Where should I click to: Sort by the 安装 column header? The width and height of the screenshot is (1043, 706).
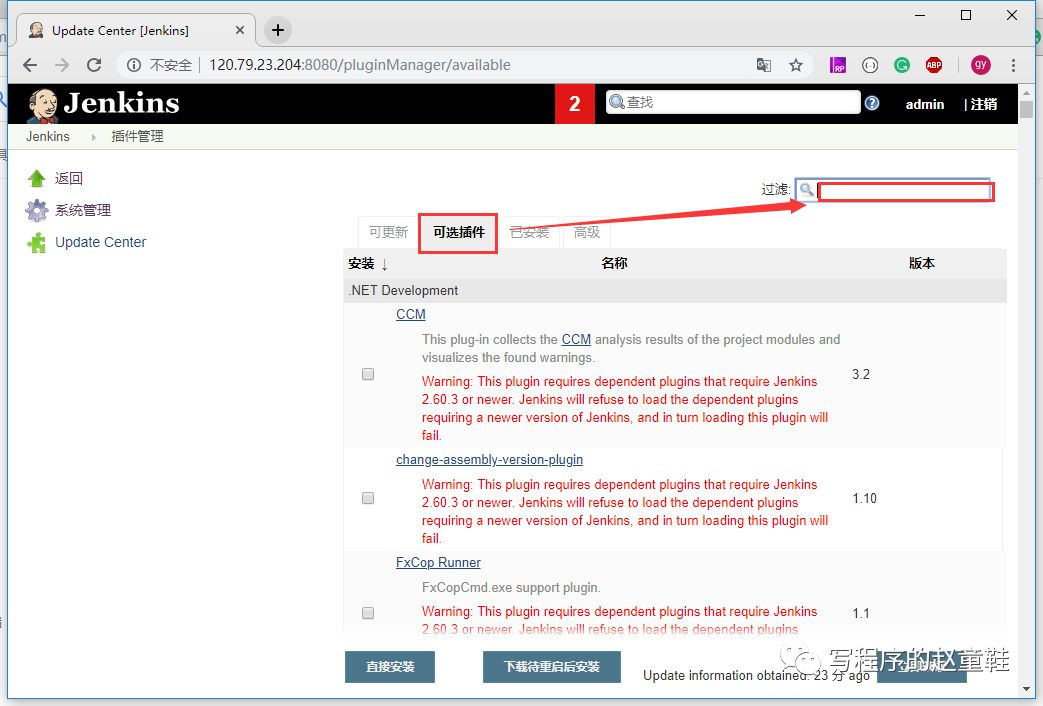pos(367,264)
